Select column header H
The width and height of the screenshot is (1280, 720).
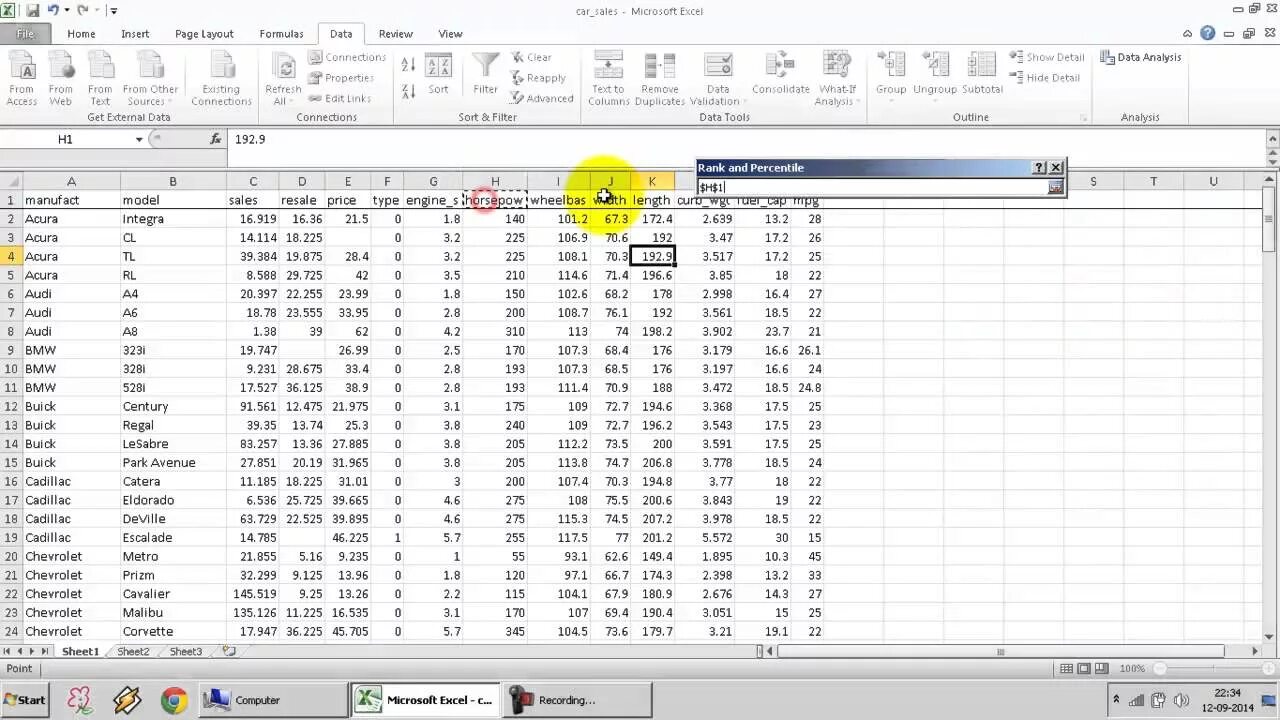pos(494,181)
